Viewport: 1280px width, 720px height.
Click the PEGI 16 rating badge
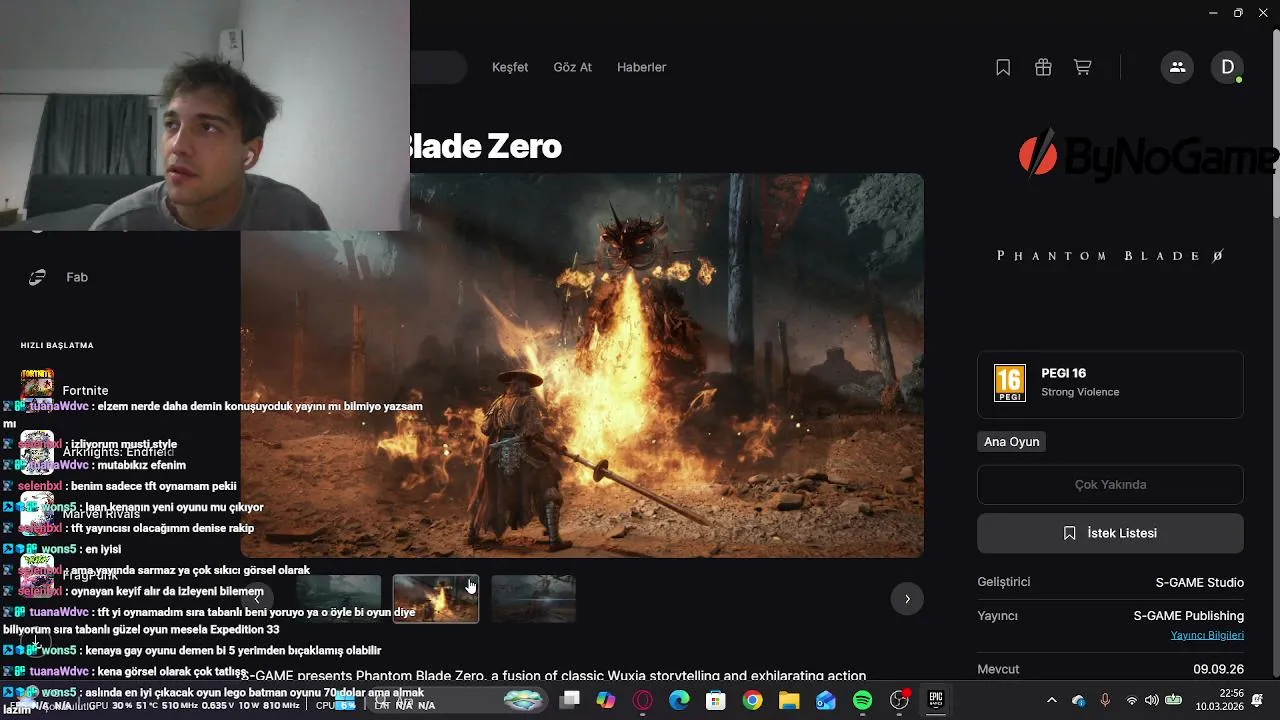1010,383
